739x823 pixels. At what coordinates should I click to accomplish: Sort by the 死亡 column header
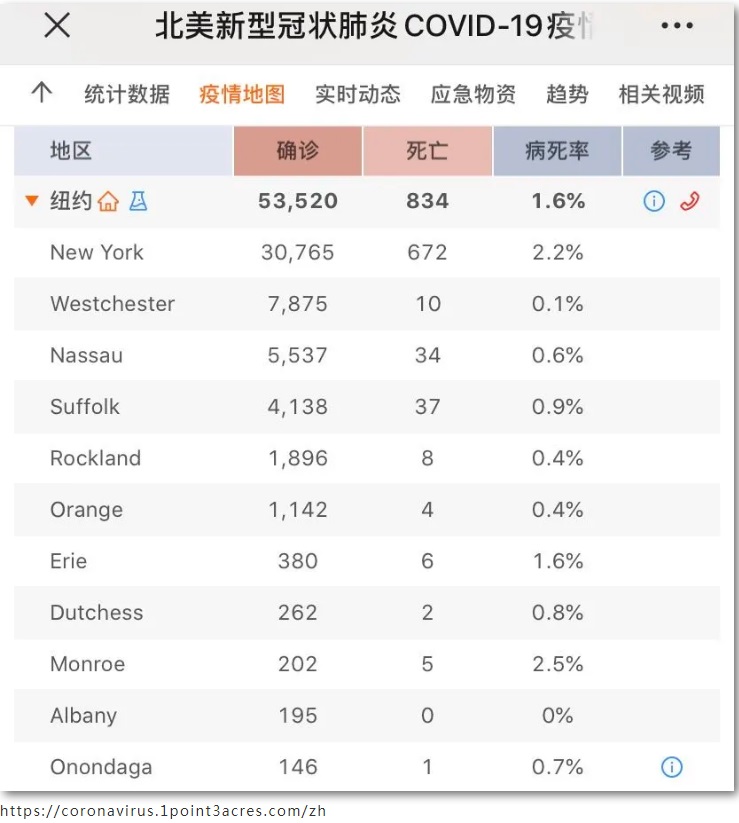[x=427, y=151]
